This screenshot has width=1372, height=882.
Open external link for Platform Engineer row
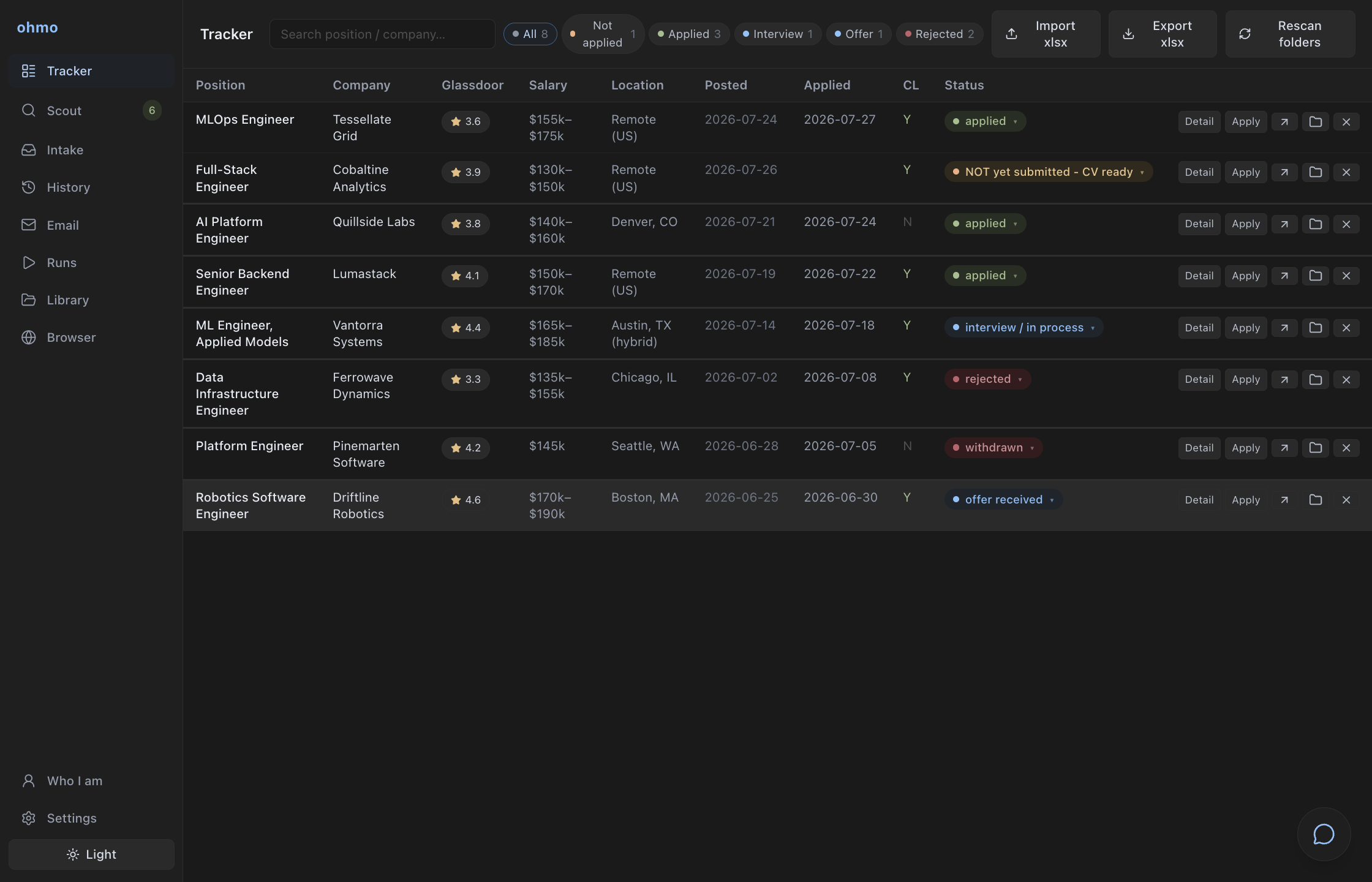1284,448
